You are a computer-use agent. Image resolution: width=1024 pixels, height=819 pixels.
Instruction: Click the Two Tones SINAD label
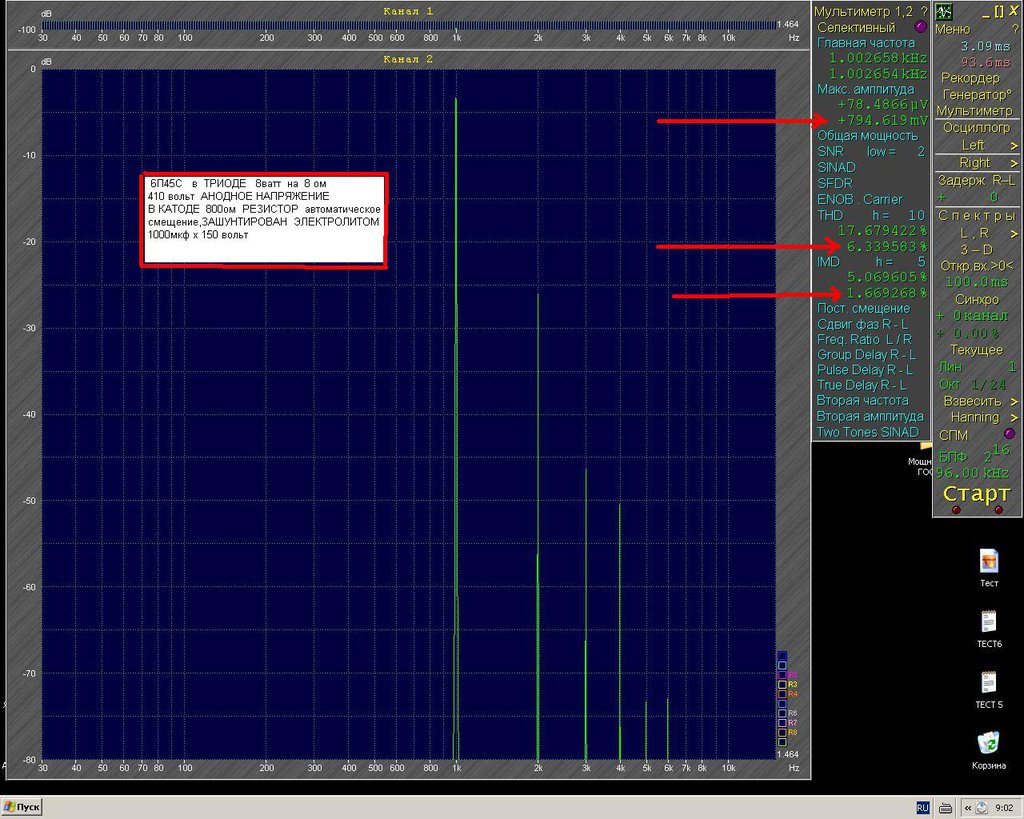click(867, 432)
